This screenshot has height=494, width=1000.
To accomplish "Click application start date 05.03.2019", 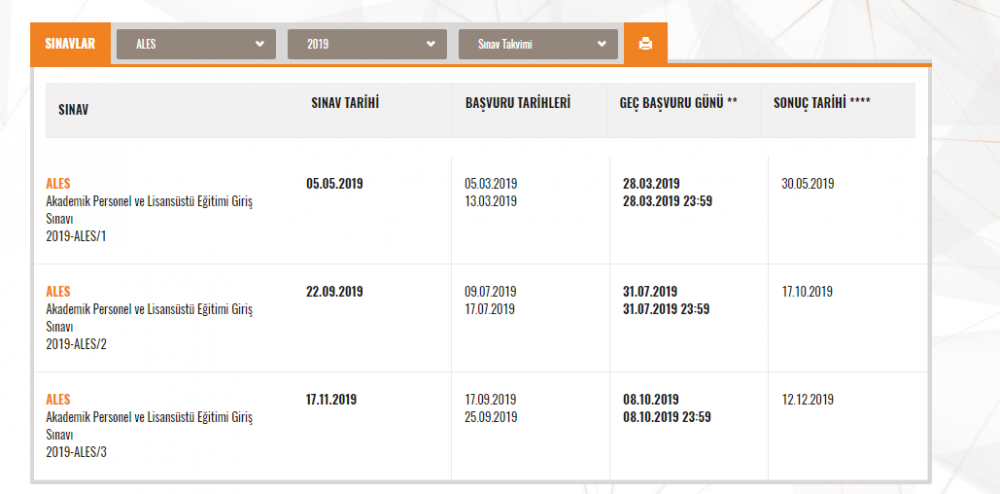I will coord(491,184).
